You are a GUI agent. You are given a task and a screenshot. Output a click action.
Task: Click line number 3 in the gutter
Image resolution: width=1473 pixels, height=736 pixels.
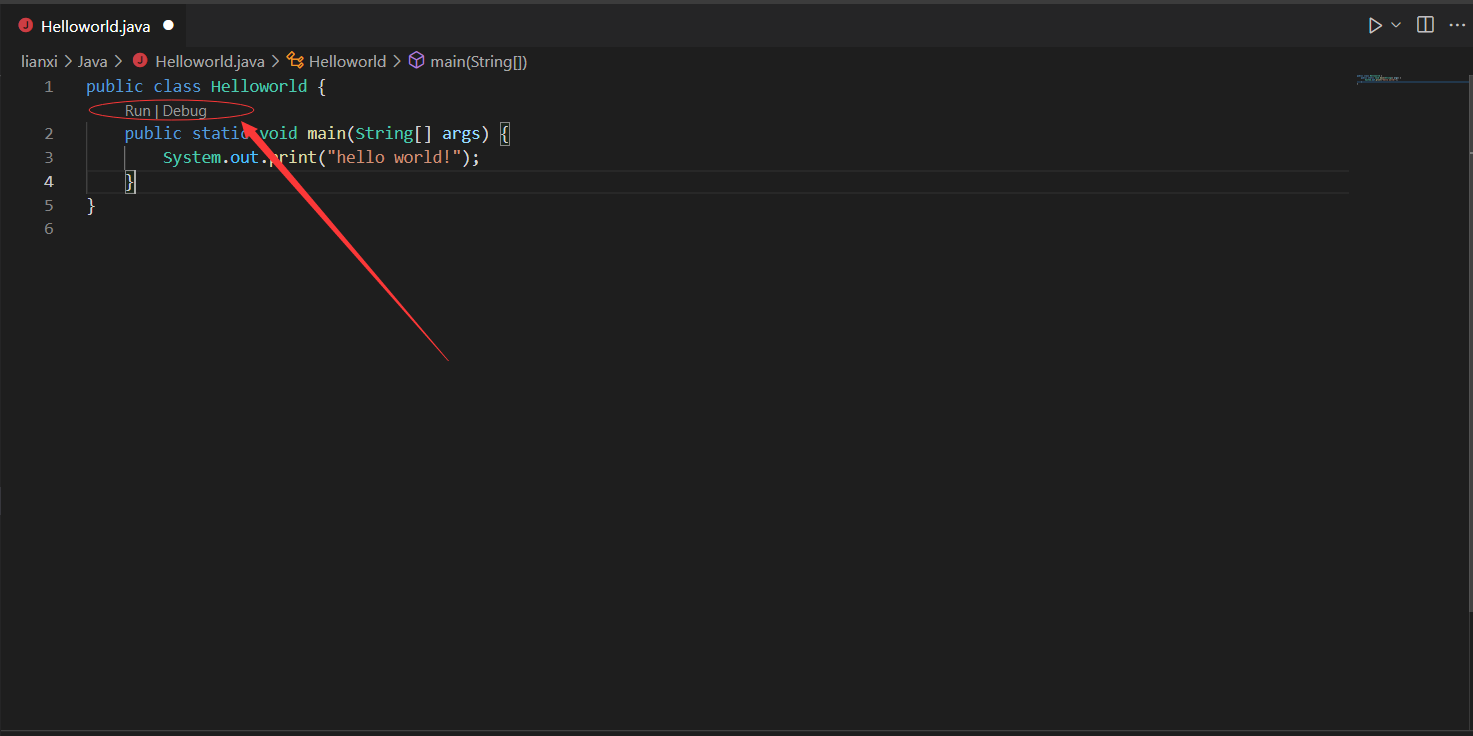[48, 156]
